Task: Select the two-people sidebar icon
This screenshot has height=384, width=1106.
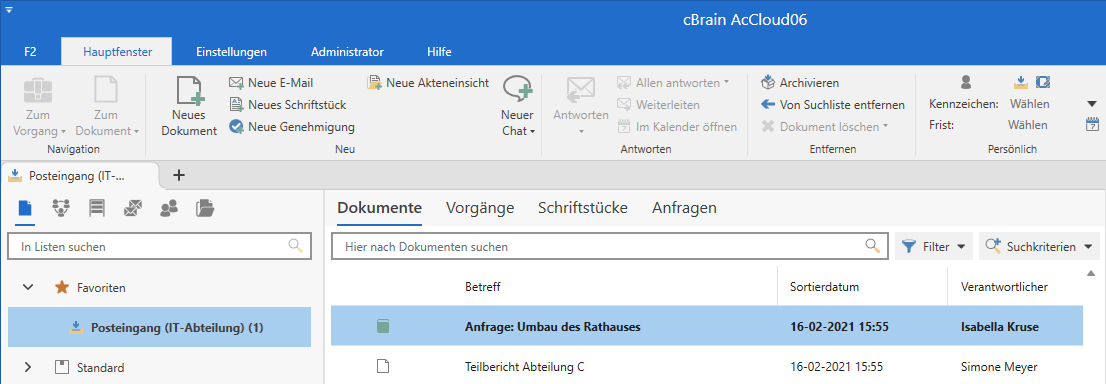Action: point(169,208)
